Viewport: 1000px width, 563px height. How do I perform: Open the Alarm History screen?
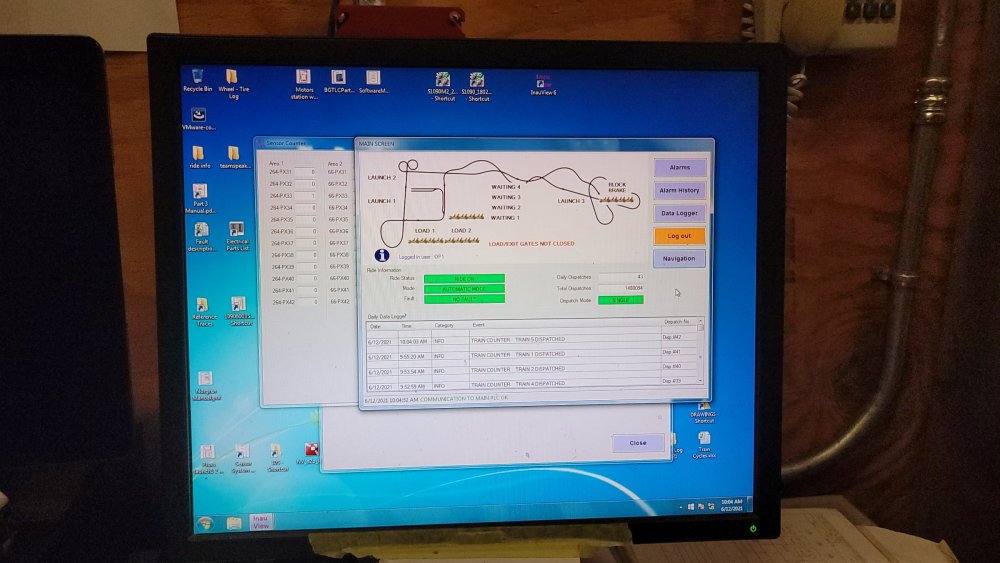click(x=680, y=190)
